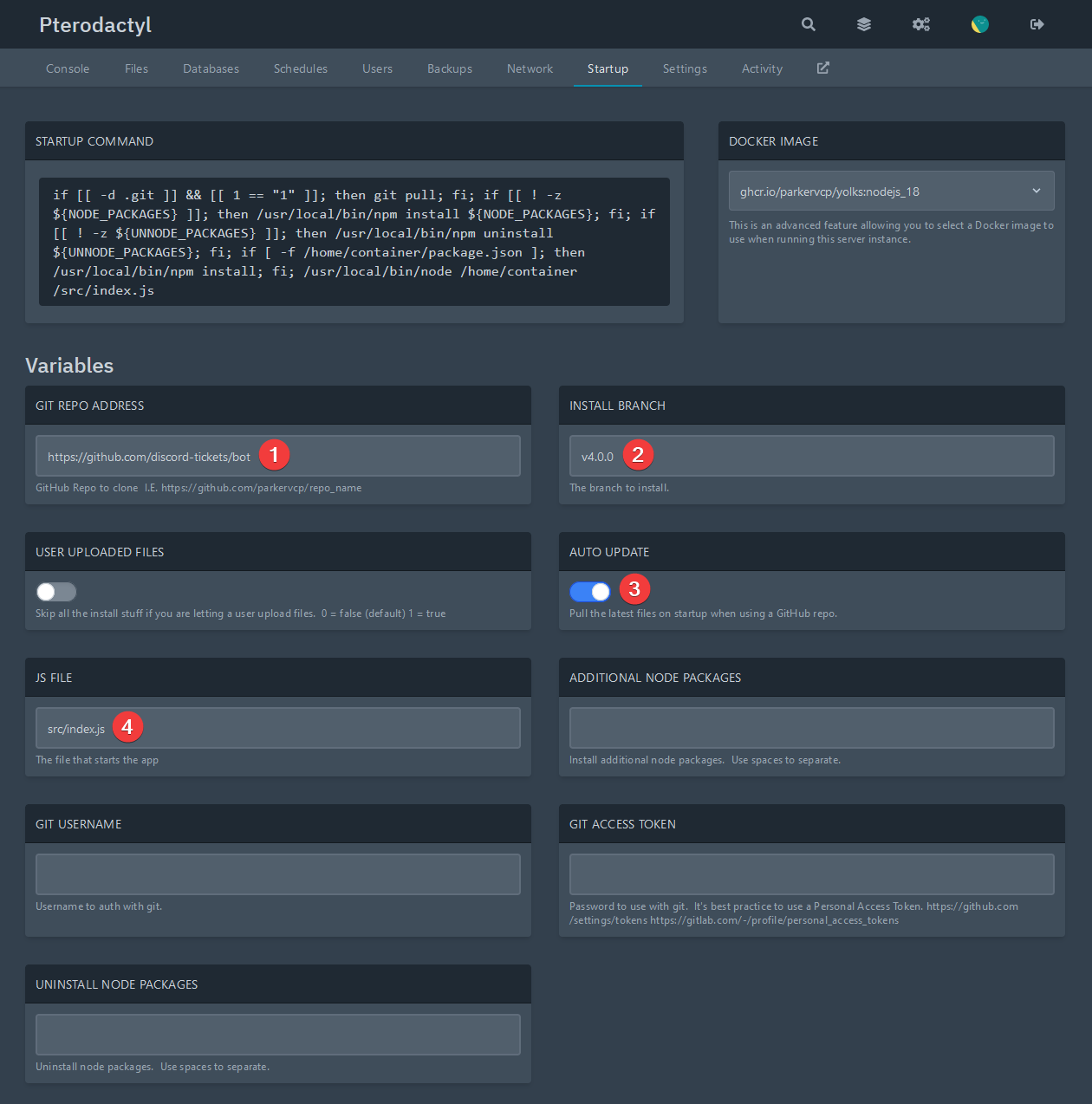
Task: Open the Settings tab
Action: click(685, 68)
